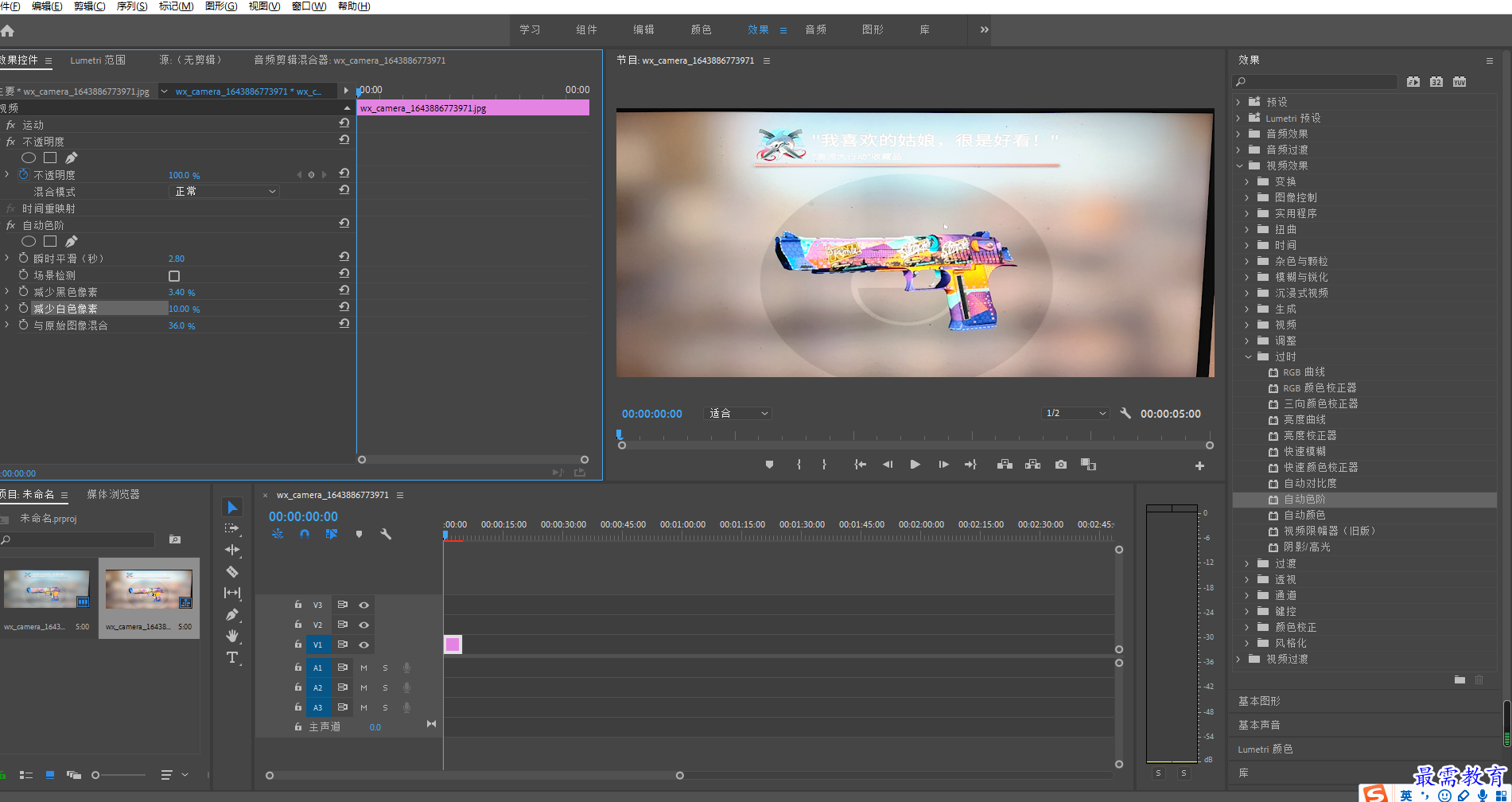Open the program monitor button editor plus
Viewport: 1512px width, 802px height.
[x=1199, y=465]
